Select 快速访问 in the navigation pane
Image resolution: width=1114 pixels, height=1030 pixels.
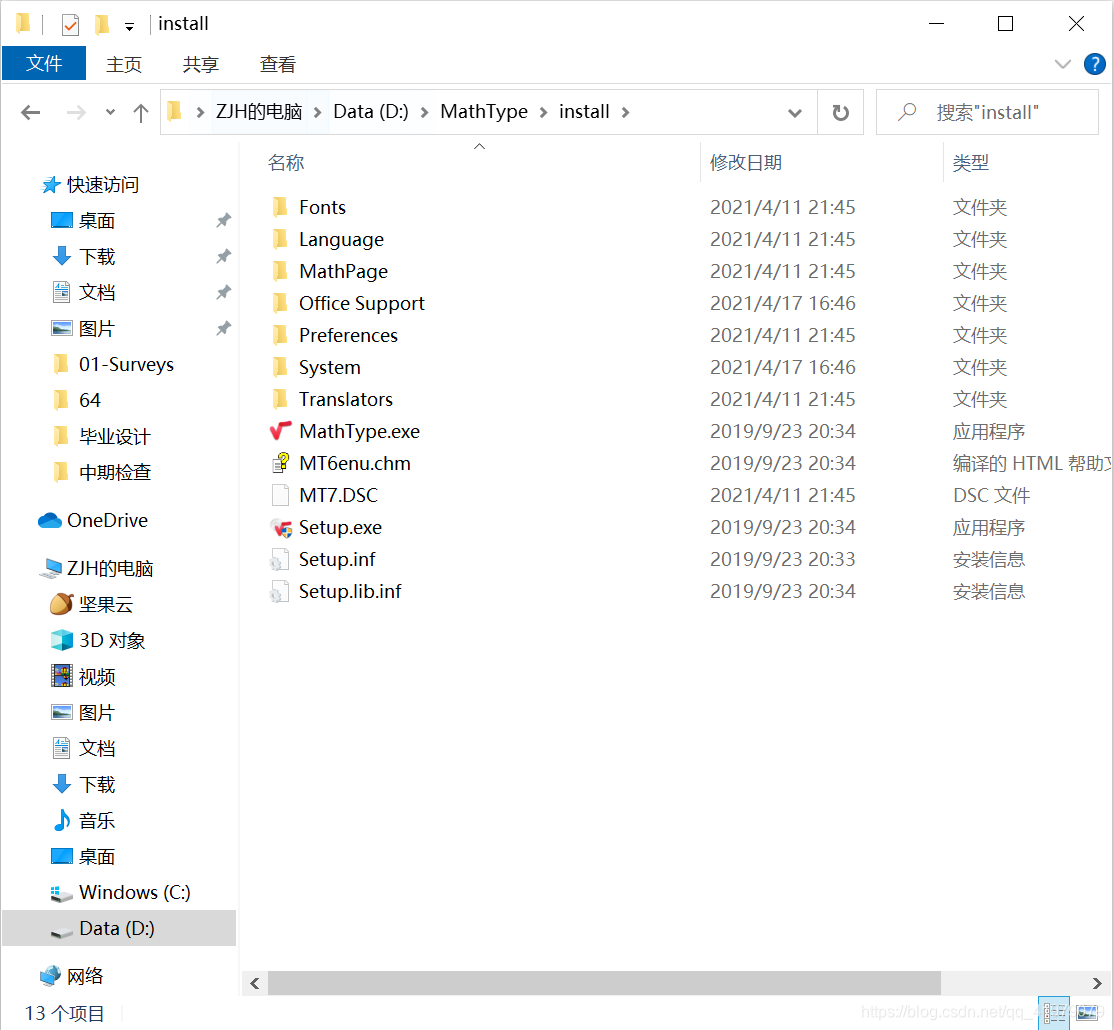click(x=90, y=185)
